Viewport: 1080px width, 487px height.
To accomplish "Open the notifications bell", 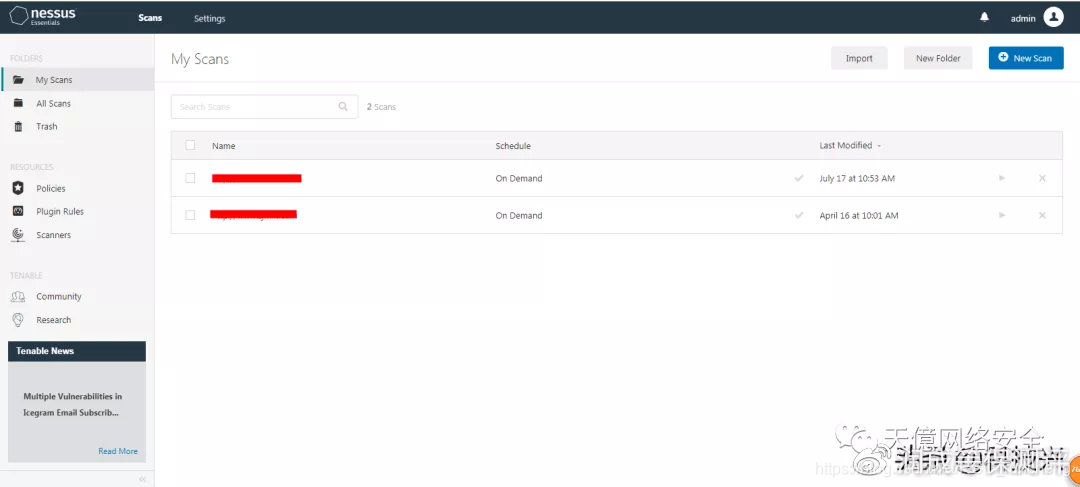I will pyautogui.click(x=984, y=17).
